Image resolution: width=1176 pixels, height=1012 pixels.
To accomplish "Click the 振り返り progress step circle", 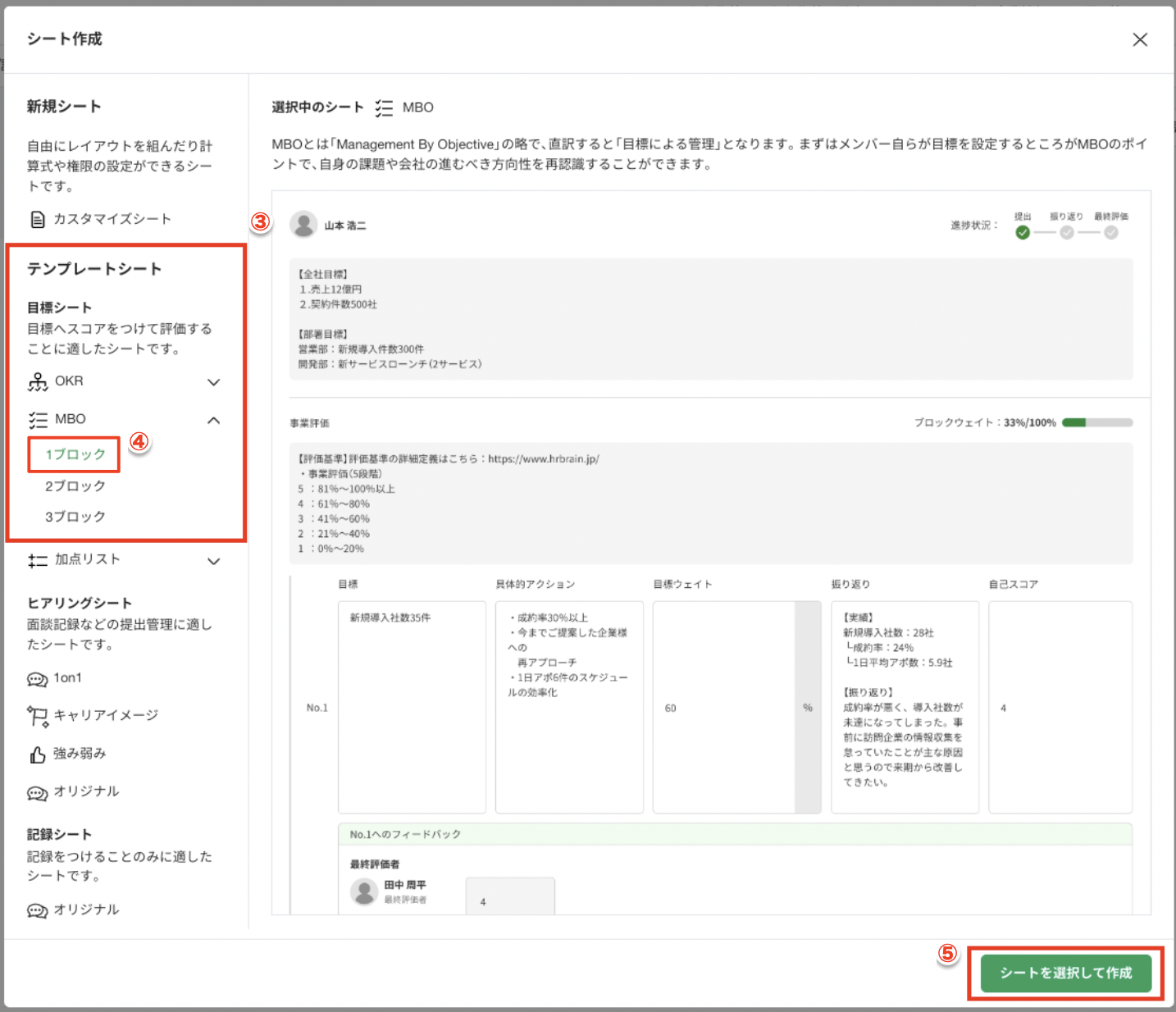I will [1066, 233].
